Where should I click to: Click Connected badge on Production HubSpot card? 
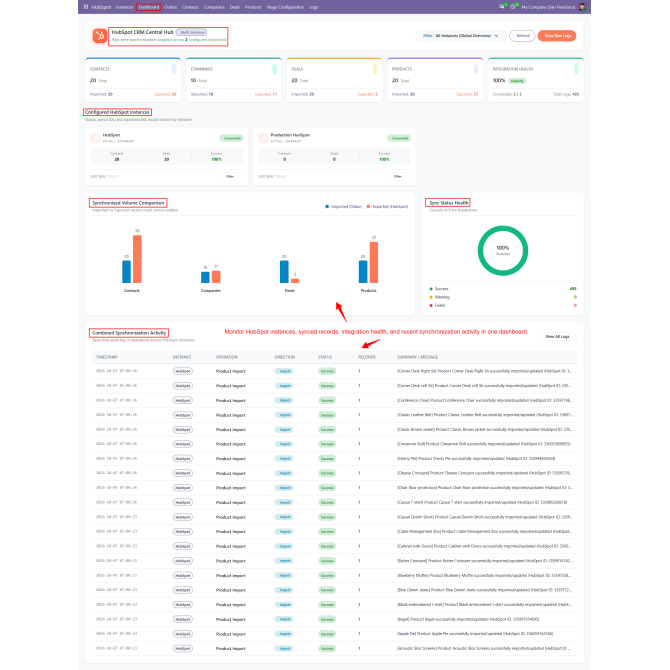tap(400, 138)
